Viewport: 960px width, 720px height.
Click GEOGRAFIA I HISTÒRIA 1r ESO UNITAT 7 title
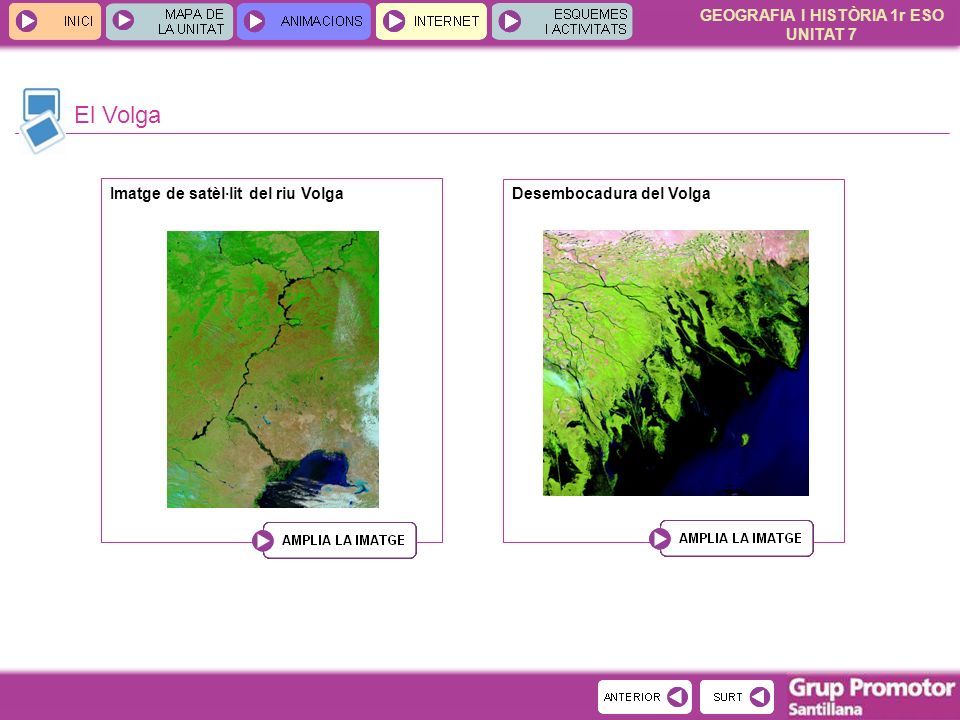(822, 24)
